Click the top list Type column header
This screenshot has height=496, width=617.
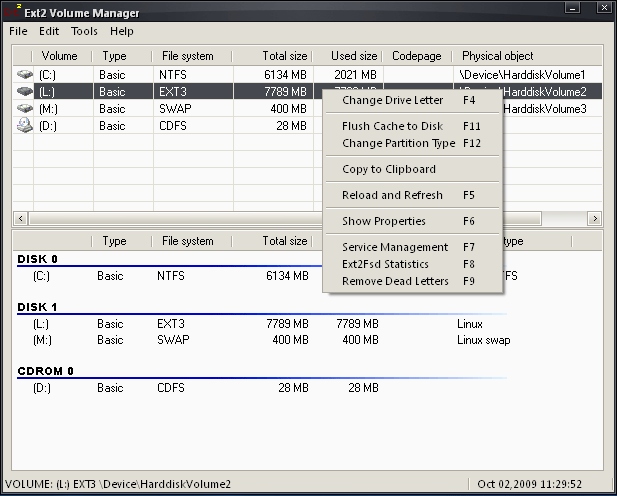pyautogui.click(x=122, y=56)
